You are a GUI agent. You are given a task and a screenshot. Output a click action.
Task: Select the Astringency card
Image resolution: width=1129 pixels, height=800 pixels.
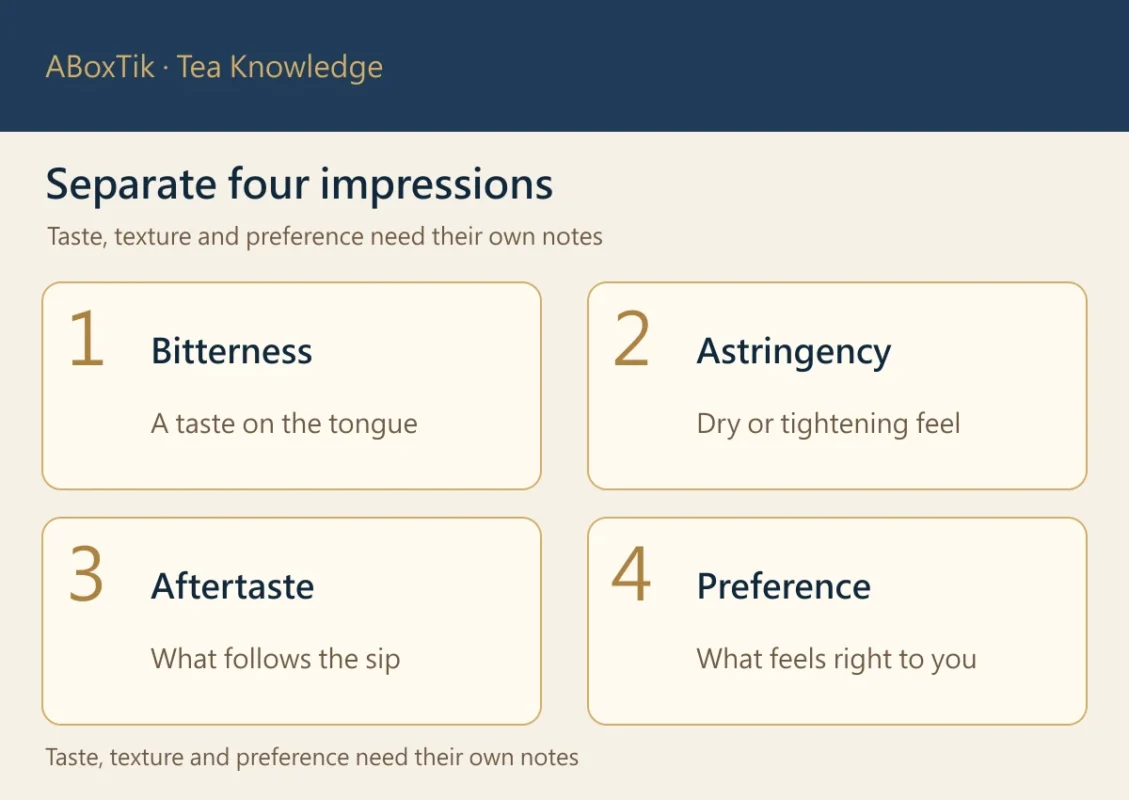[837, 386]
